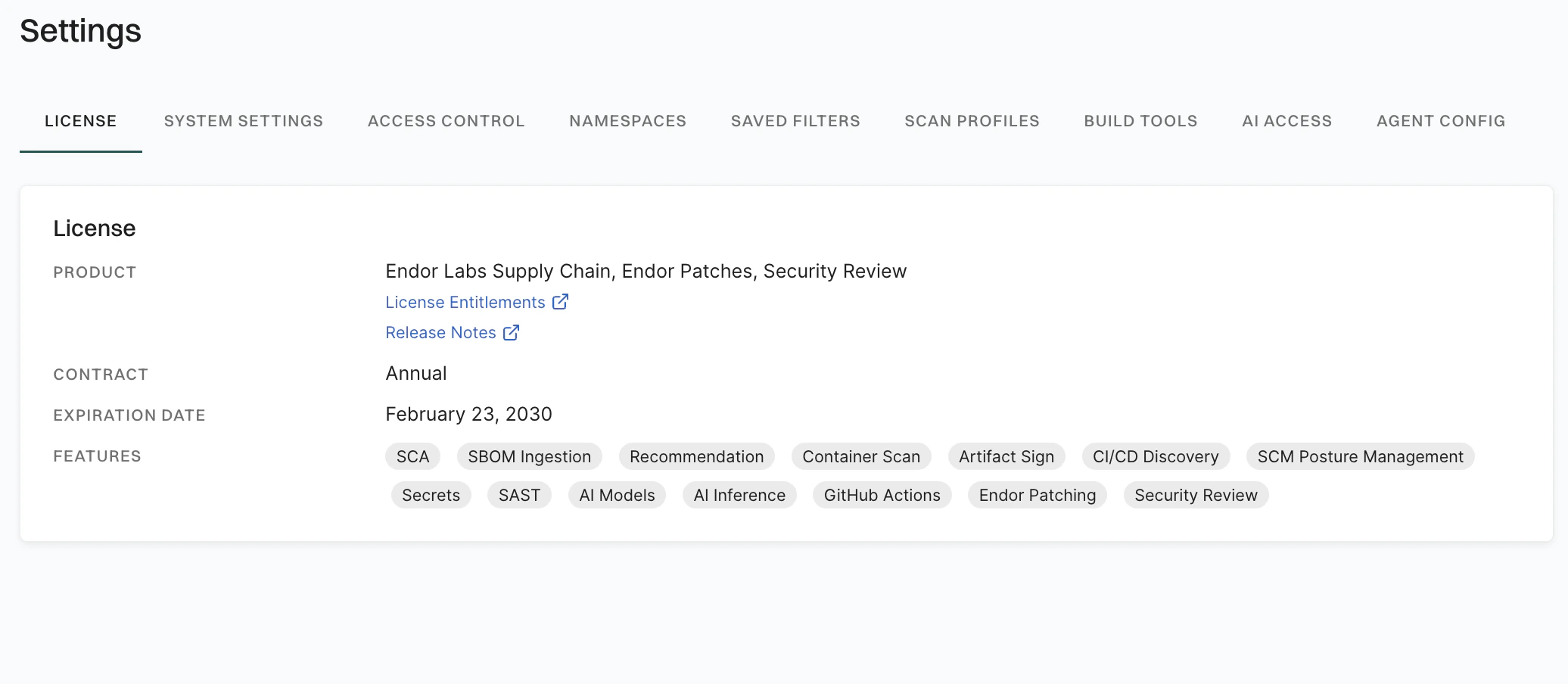Viewport: 1568px width, 684px height.
Task: Open the Release Notes link
Action: click(x=440, y=333)
